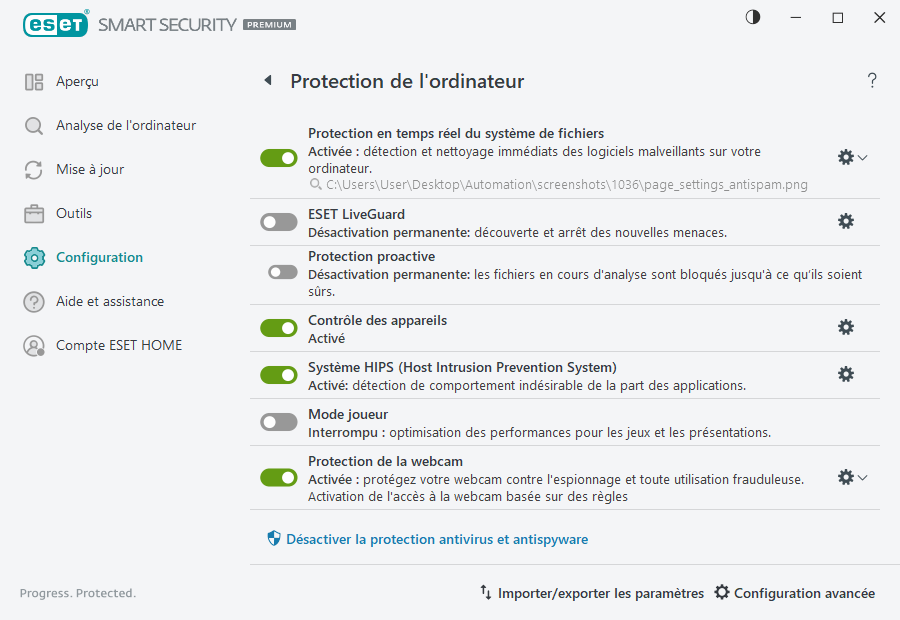Viewport: 900px width, 620px height.
Task: Open the Aperçu section icon
Action: coord(34,81)
